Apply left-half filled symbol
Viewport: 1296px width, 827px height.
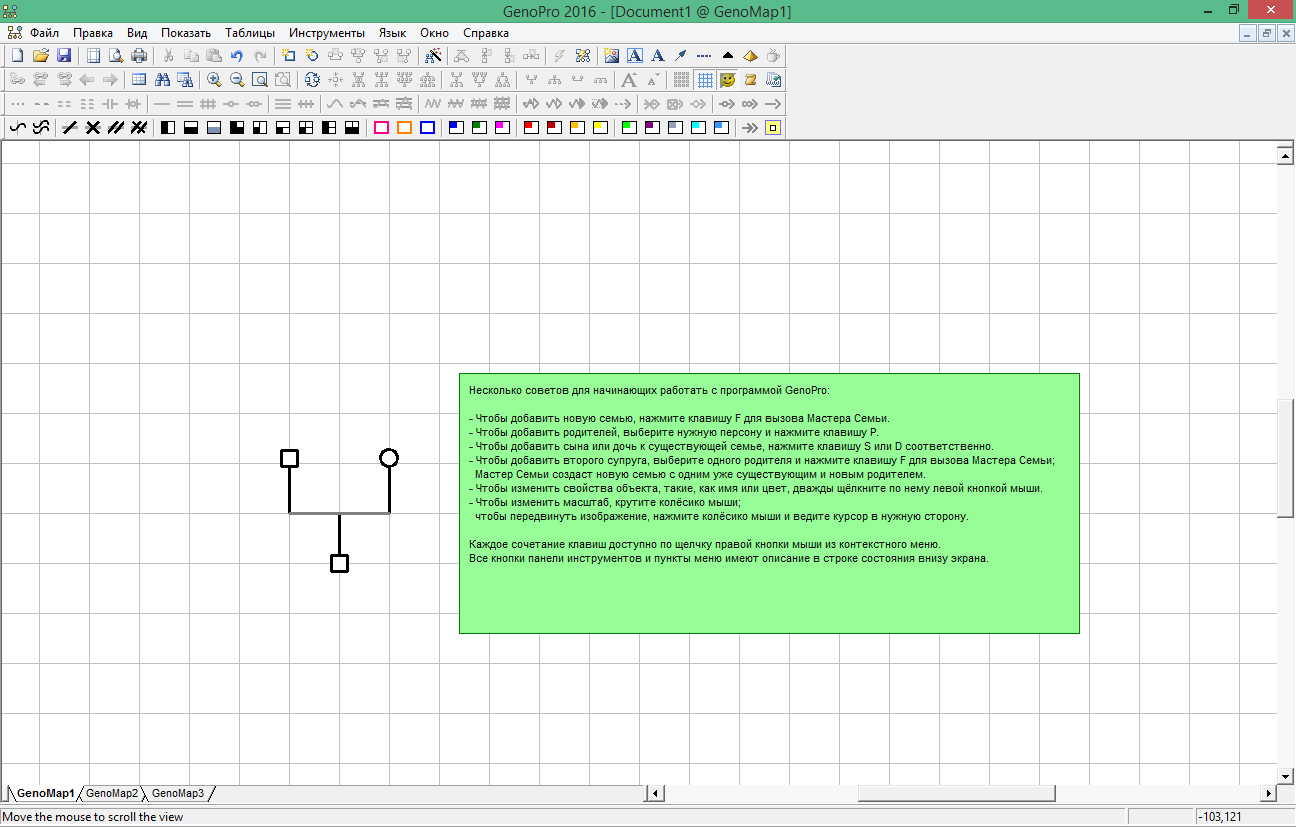pos(167,128)
